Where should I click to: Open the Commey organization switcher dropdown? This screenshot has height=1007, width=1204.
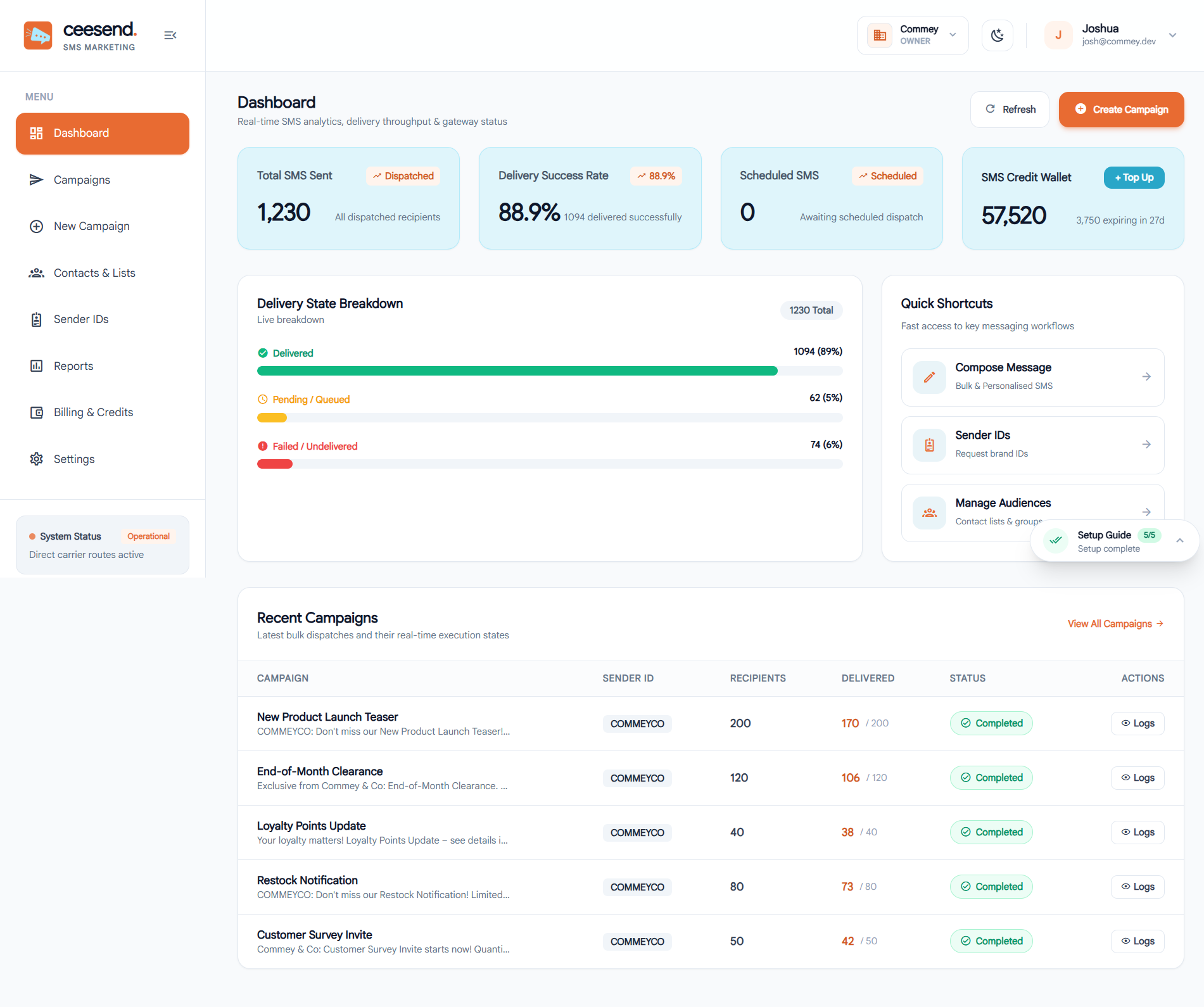click(913, 35)
